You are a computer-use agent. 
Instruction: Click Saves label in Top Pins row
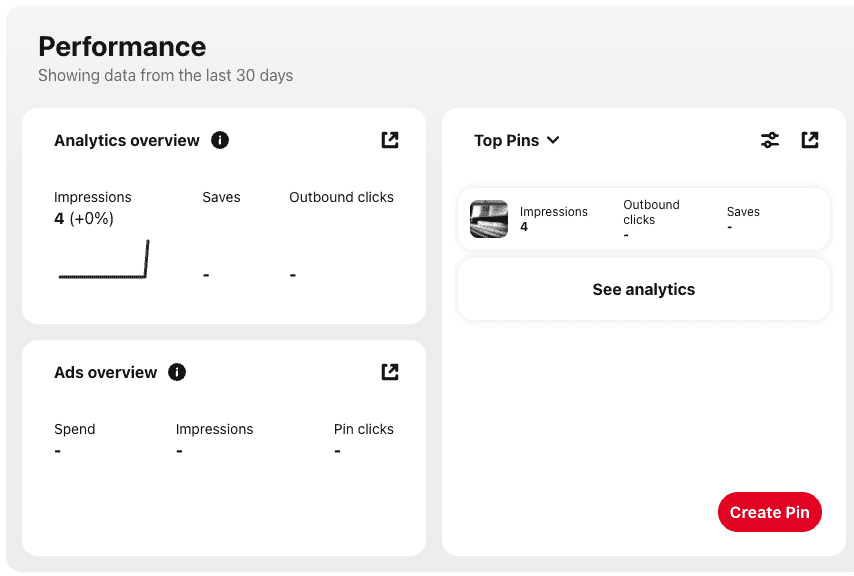pos(743,212)
